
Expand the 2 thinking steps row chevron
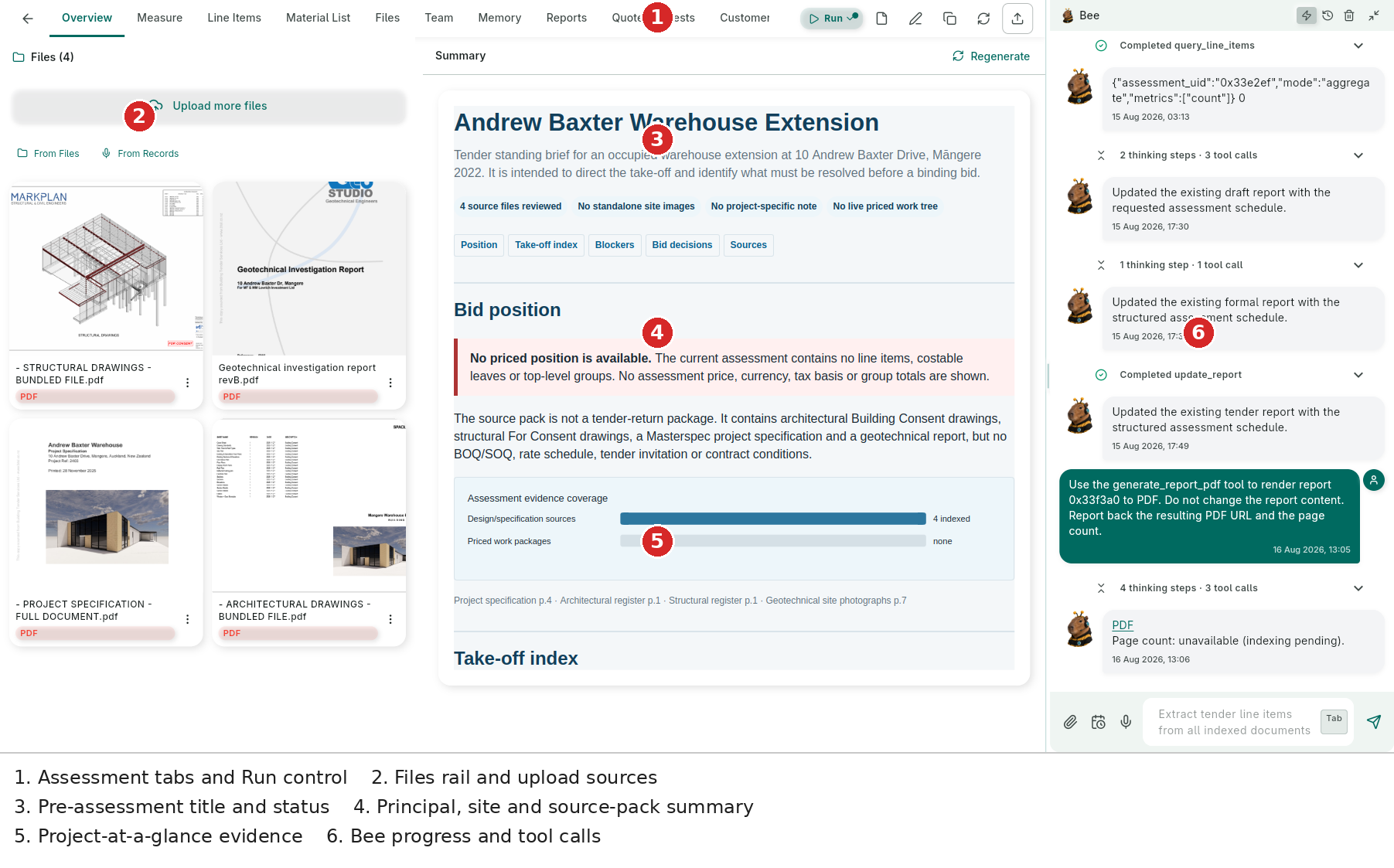point(1358,155)
